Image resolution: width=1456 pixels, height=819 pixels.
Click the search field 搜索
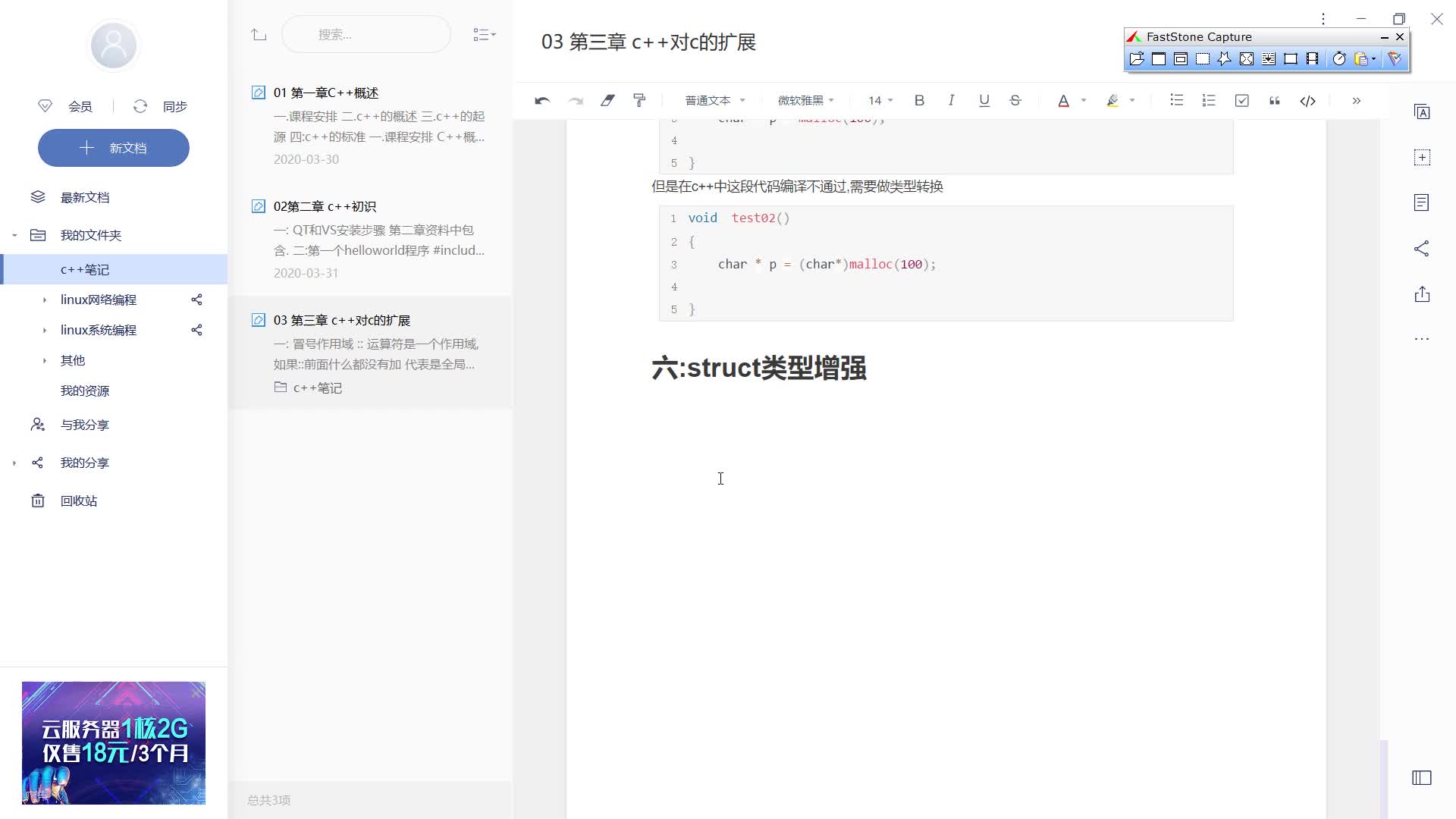(x=366, y=34)
